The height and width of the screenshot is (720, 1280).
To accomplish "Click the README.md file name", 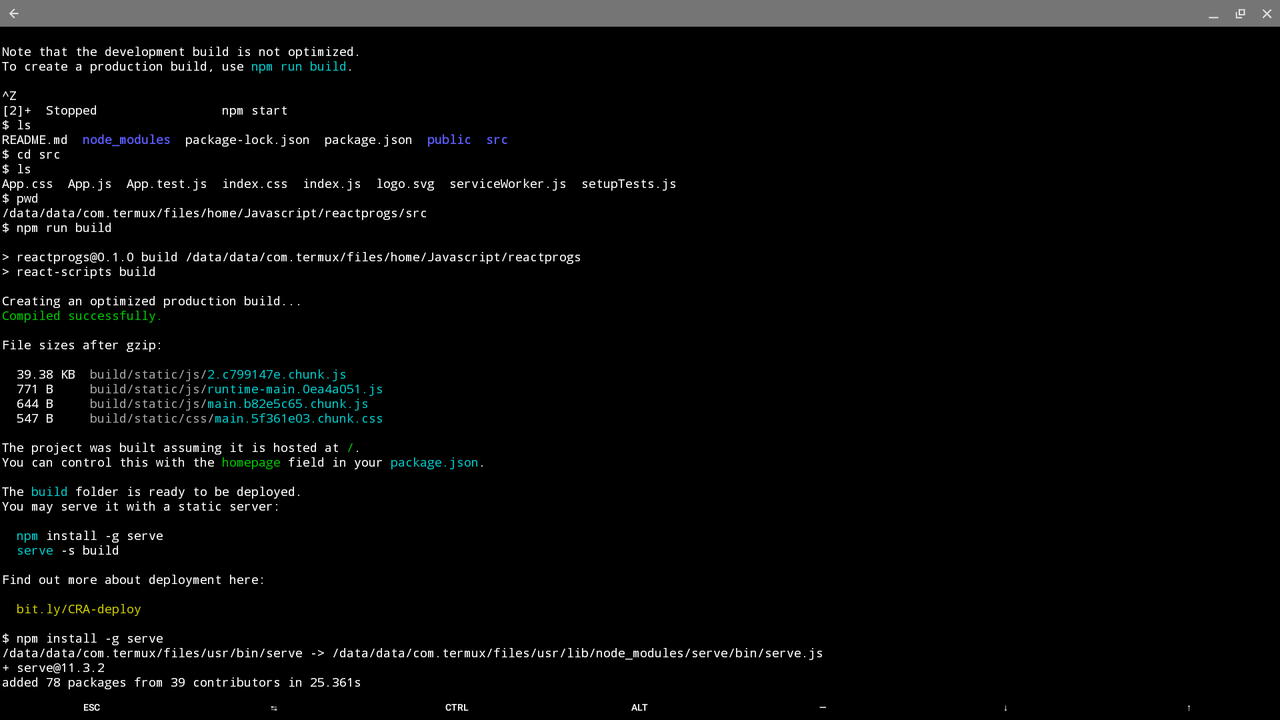I will 35,140.
